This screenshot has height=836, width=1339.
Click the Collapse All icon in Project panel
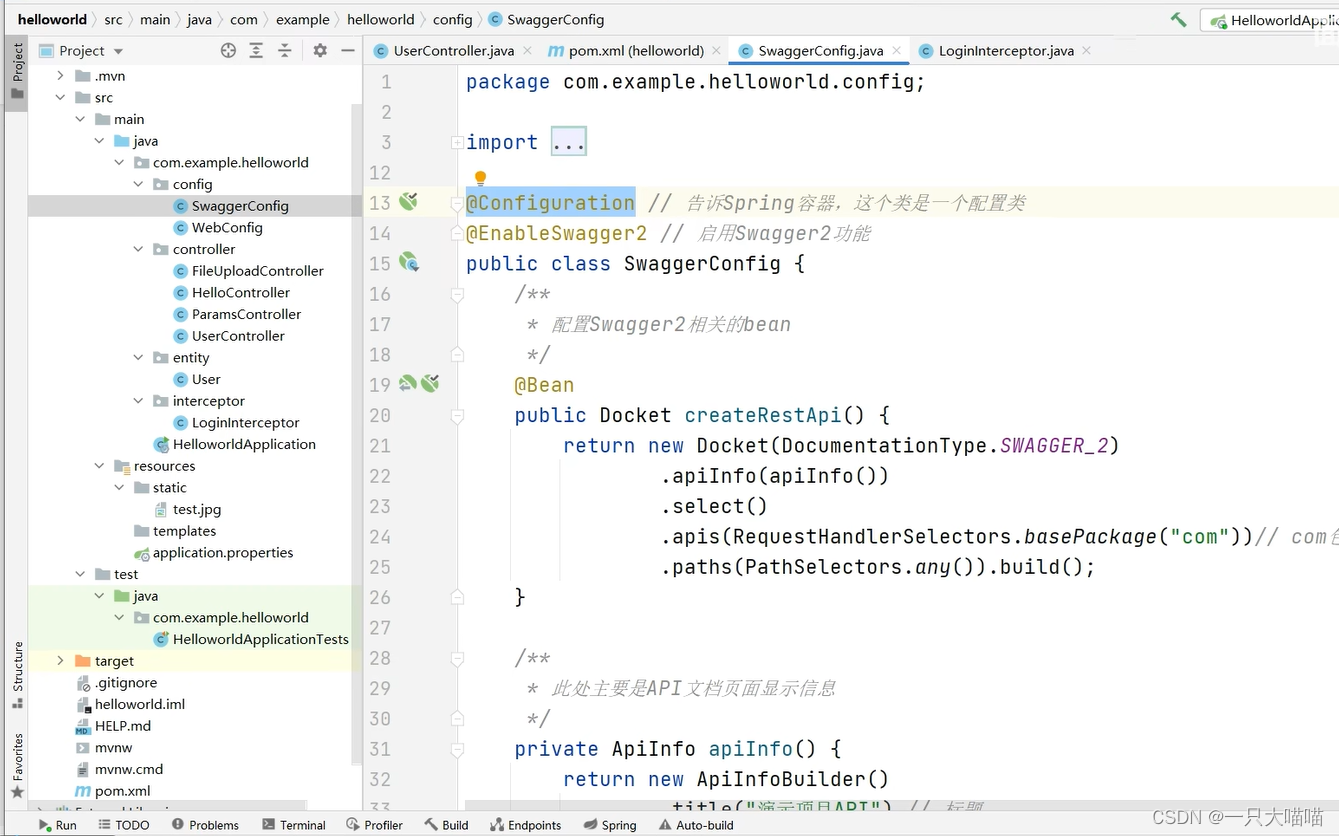285,50
